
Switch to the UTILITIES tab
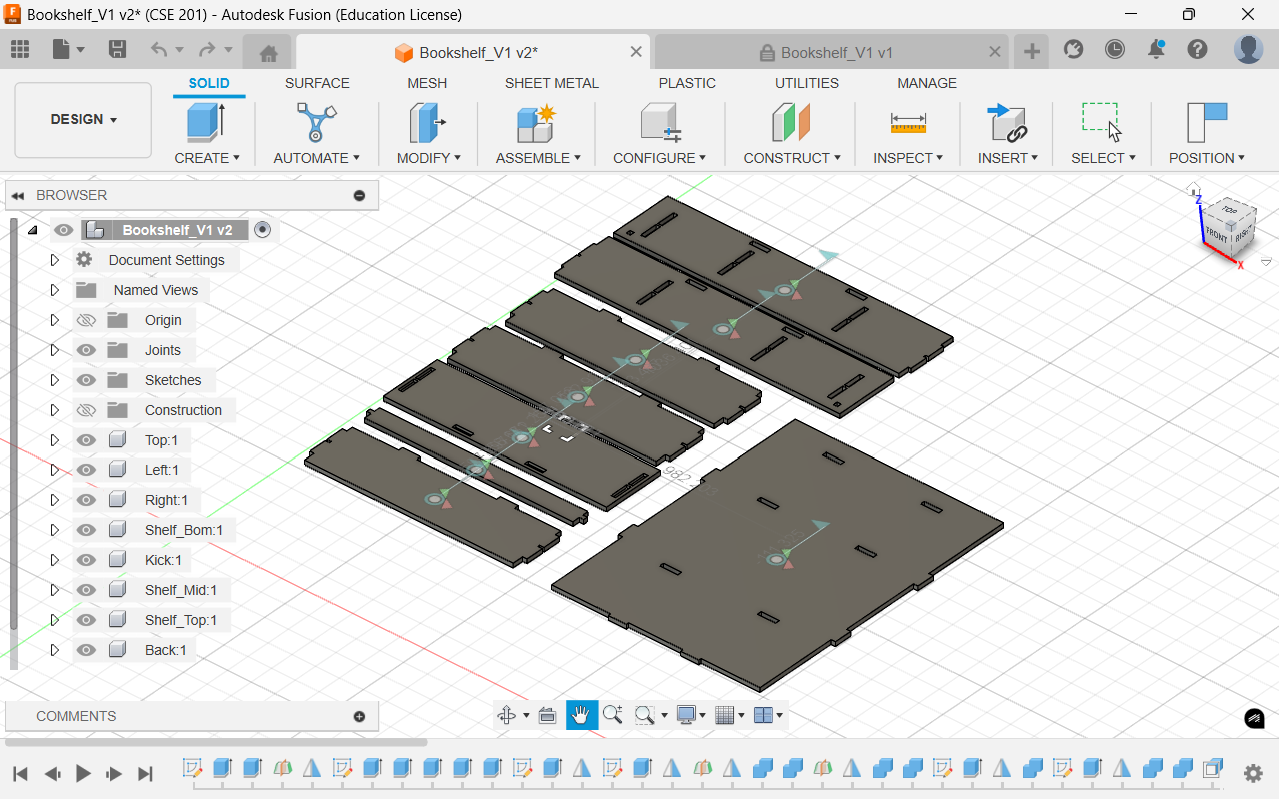click(807, 83)
